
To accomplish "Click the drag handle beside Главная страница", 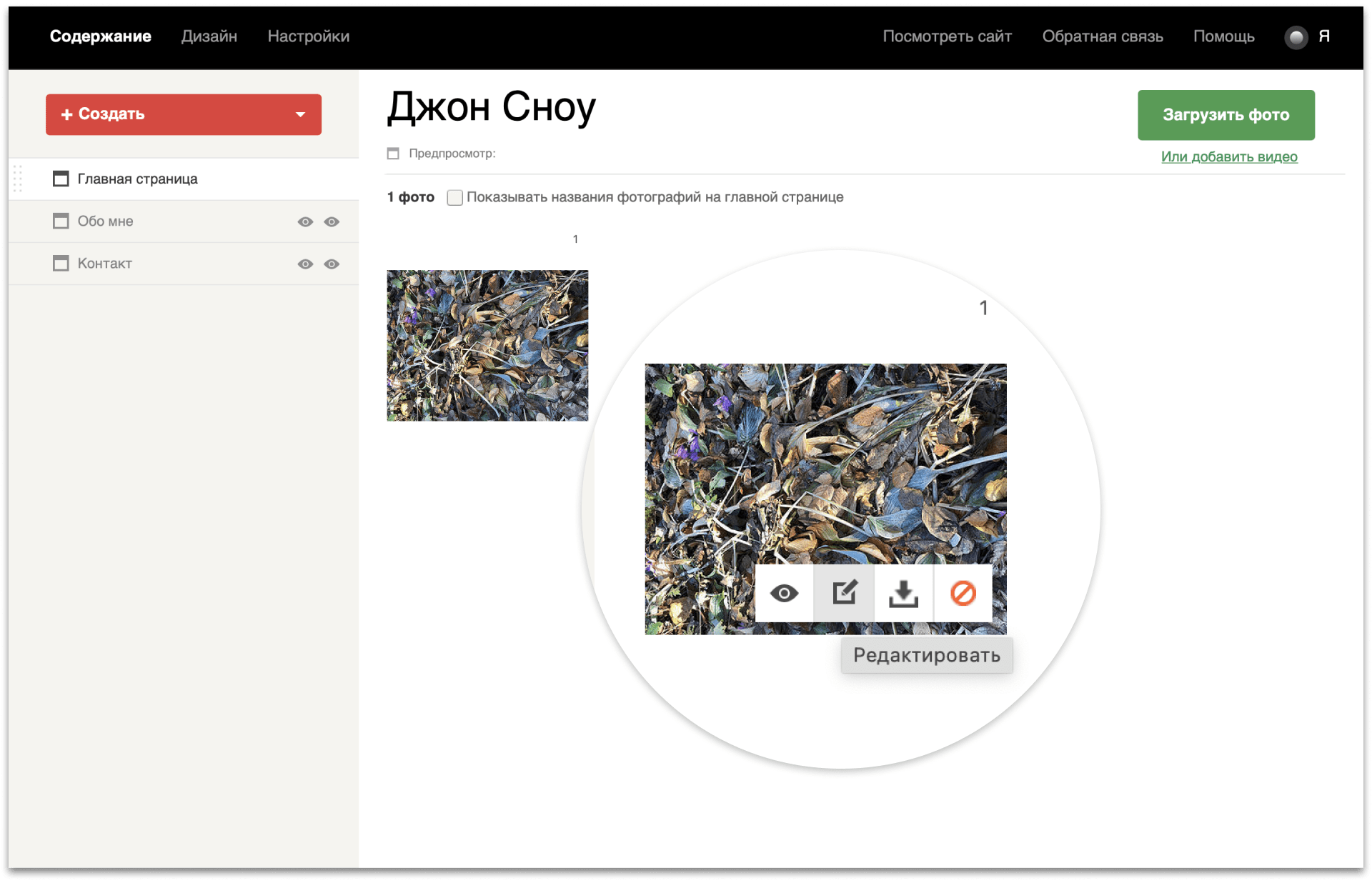I will (x=18, y=179).
